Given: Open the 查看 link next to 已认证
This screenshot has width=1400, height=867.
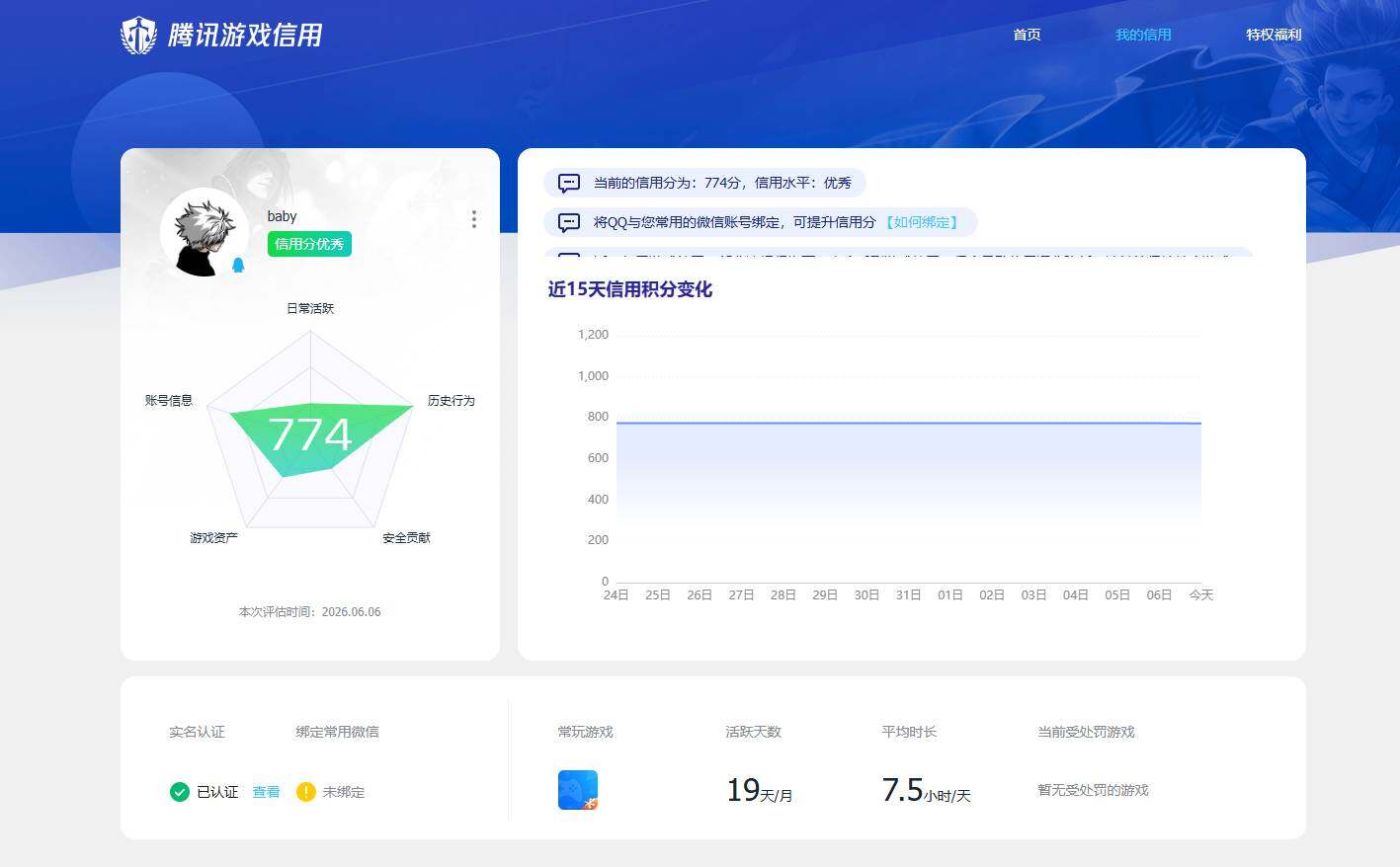Looking at the screenshot, I should click(x=266, y=792).
